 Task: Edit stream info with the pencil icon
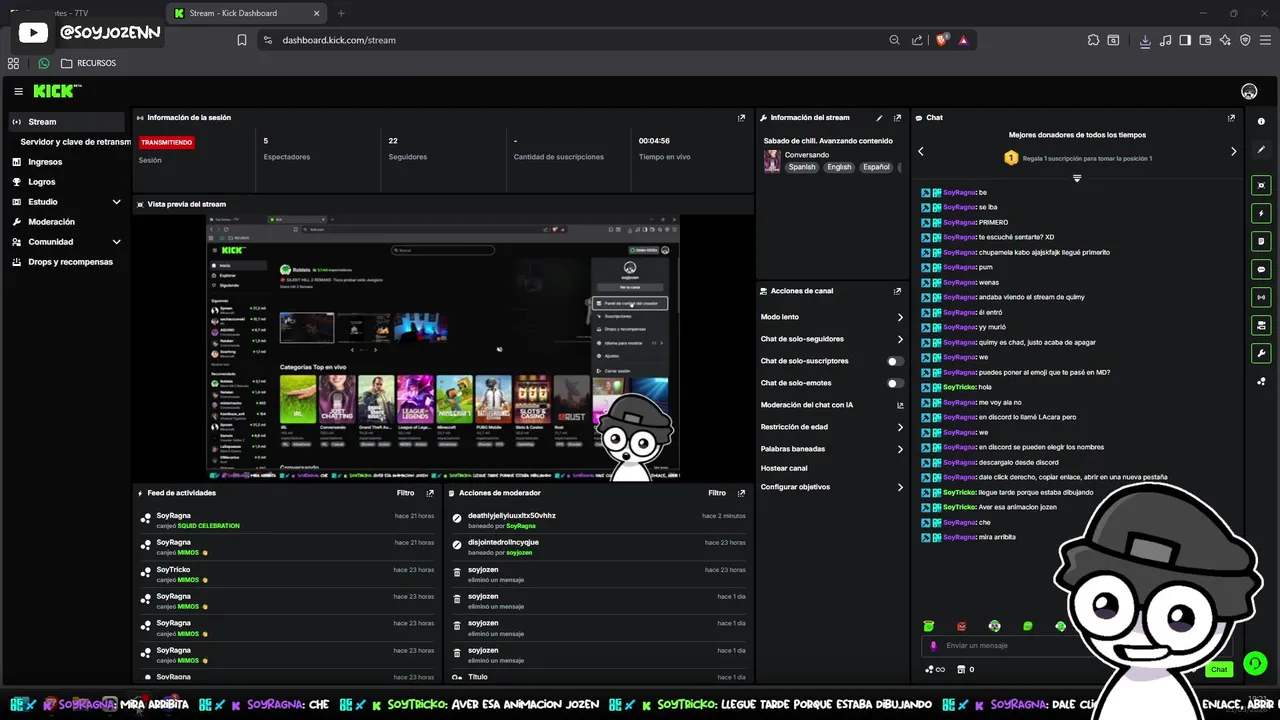coord(879,117)
